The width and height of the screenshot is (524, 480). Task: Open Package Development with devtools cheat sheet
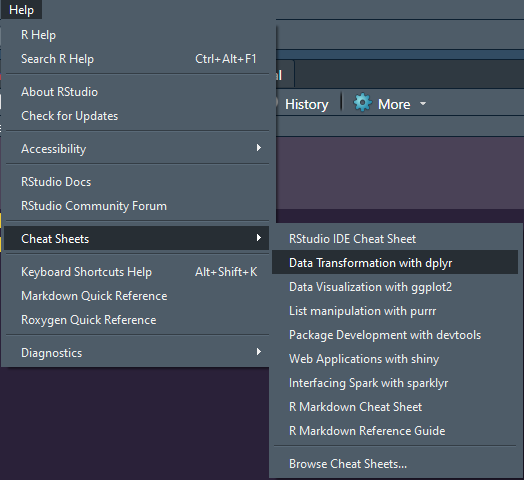coord(395,335)
